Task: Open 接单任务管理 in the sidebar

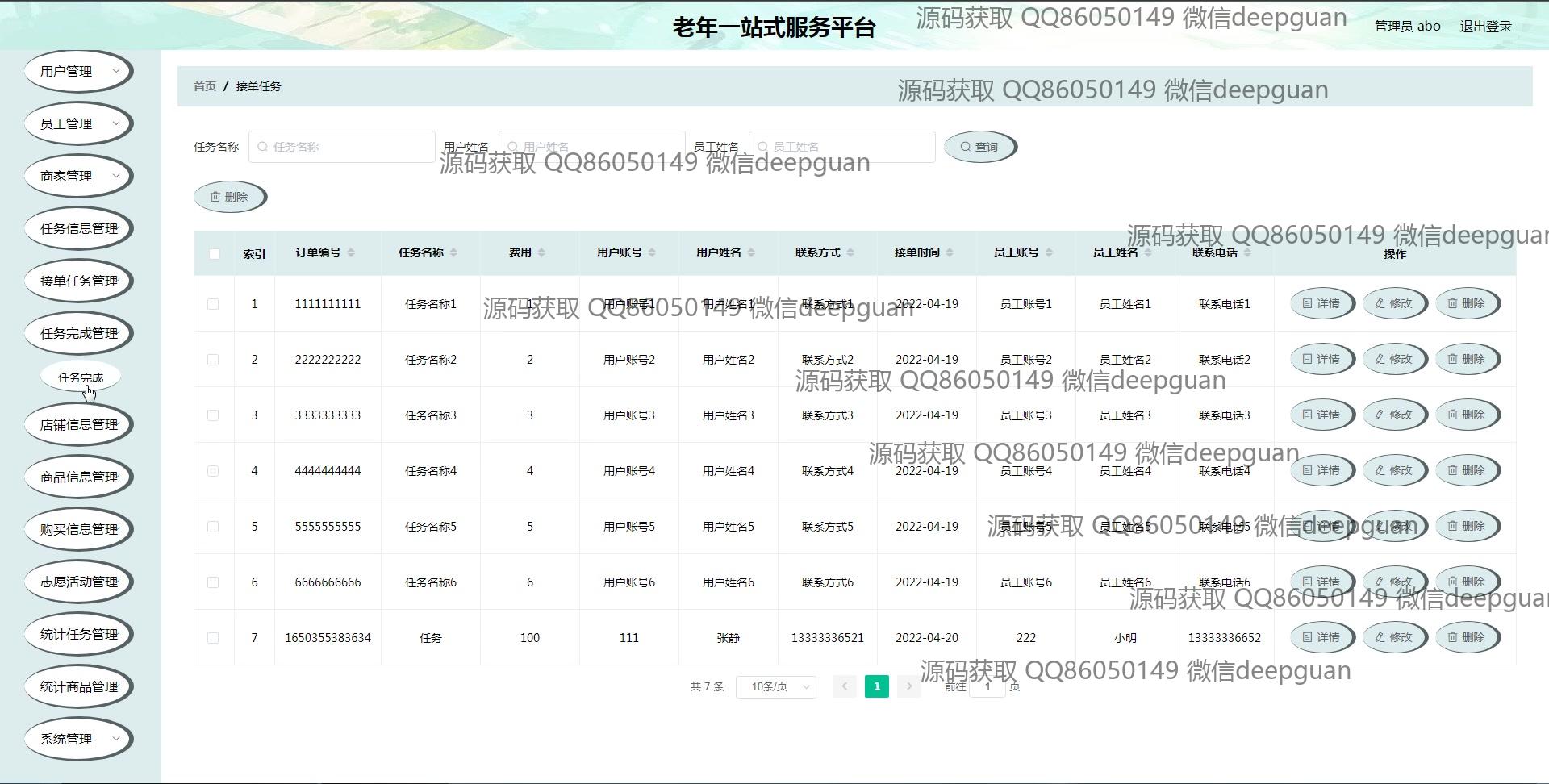Action: (78, 281)
